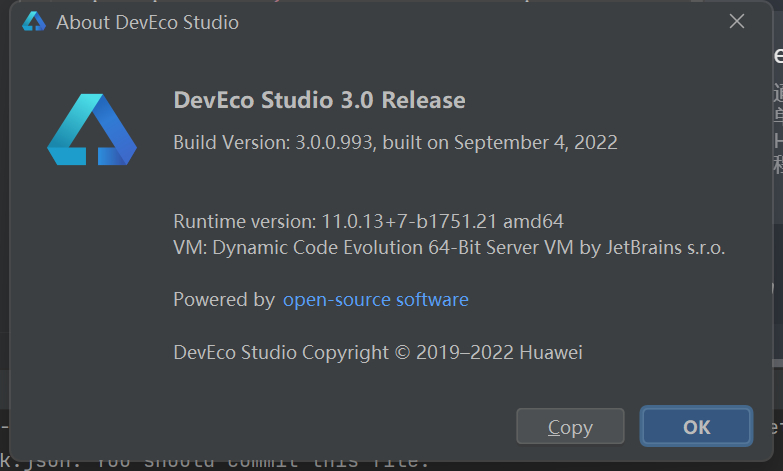Click the Powered by label
This screenshot has width=783, height=471.
pos(224,300)
